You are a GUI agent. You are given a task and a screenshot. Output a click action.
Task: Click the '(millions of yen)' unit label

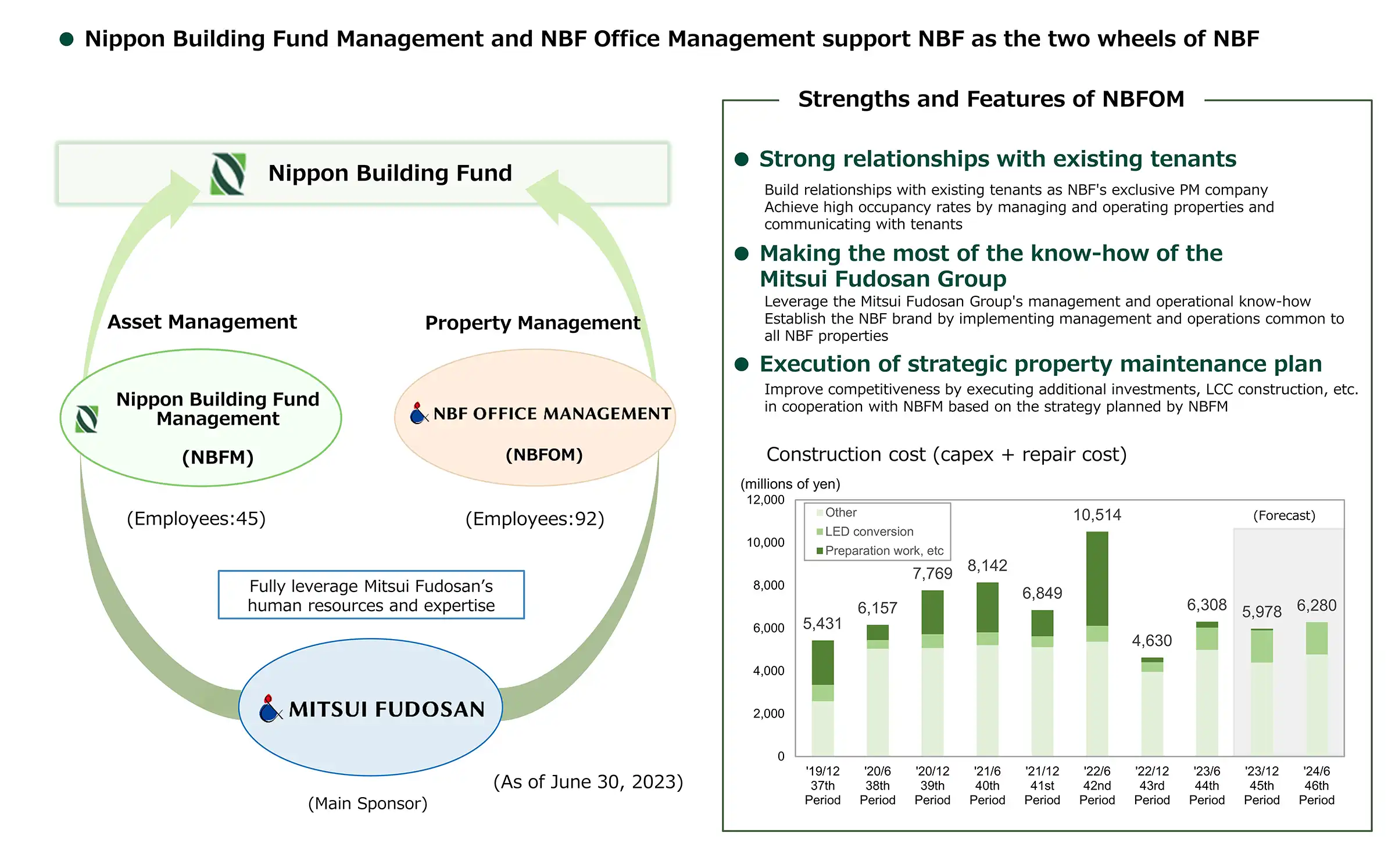(x=790, y=484)
